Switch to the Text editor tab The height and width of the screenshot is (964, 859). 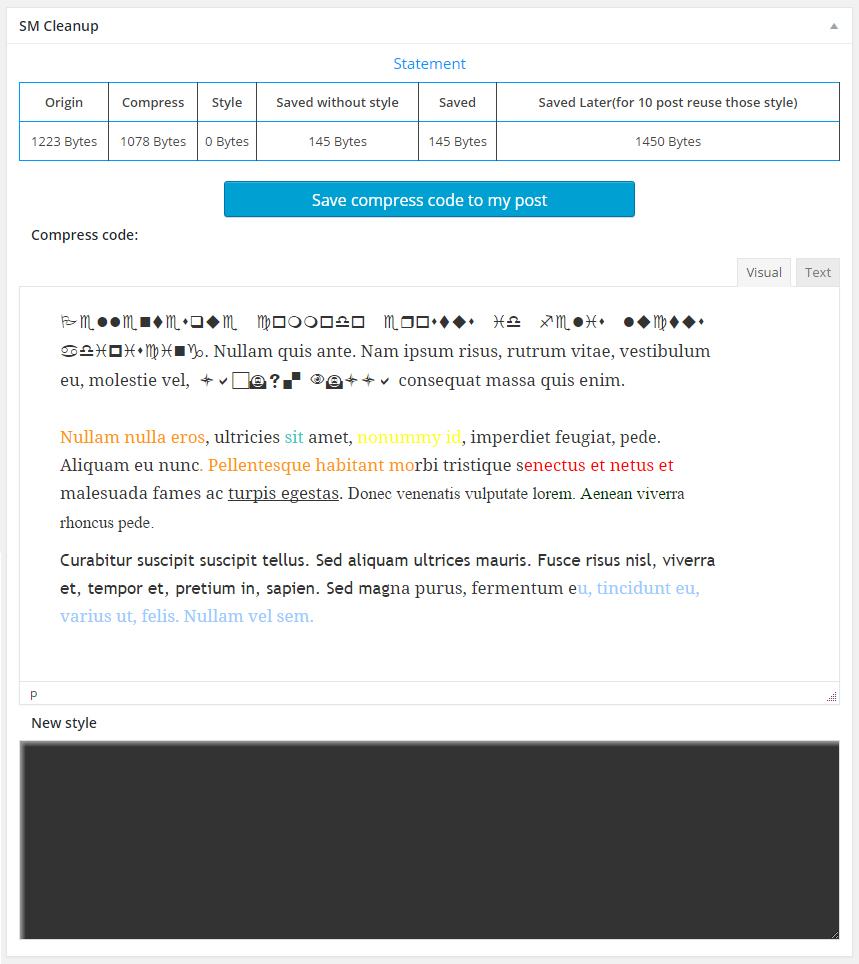click(817, 272)
